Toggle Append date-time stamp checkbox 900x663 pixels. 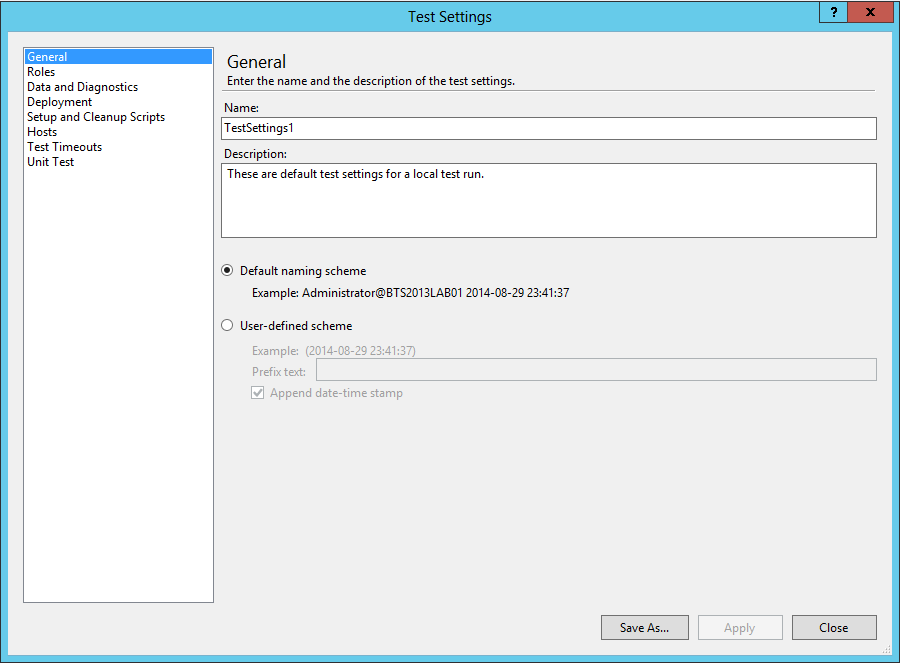coord(257,393)
